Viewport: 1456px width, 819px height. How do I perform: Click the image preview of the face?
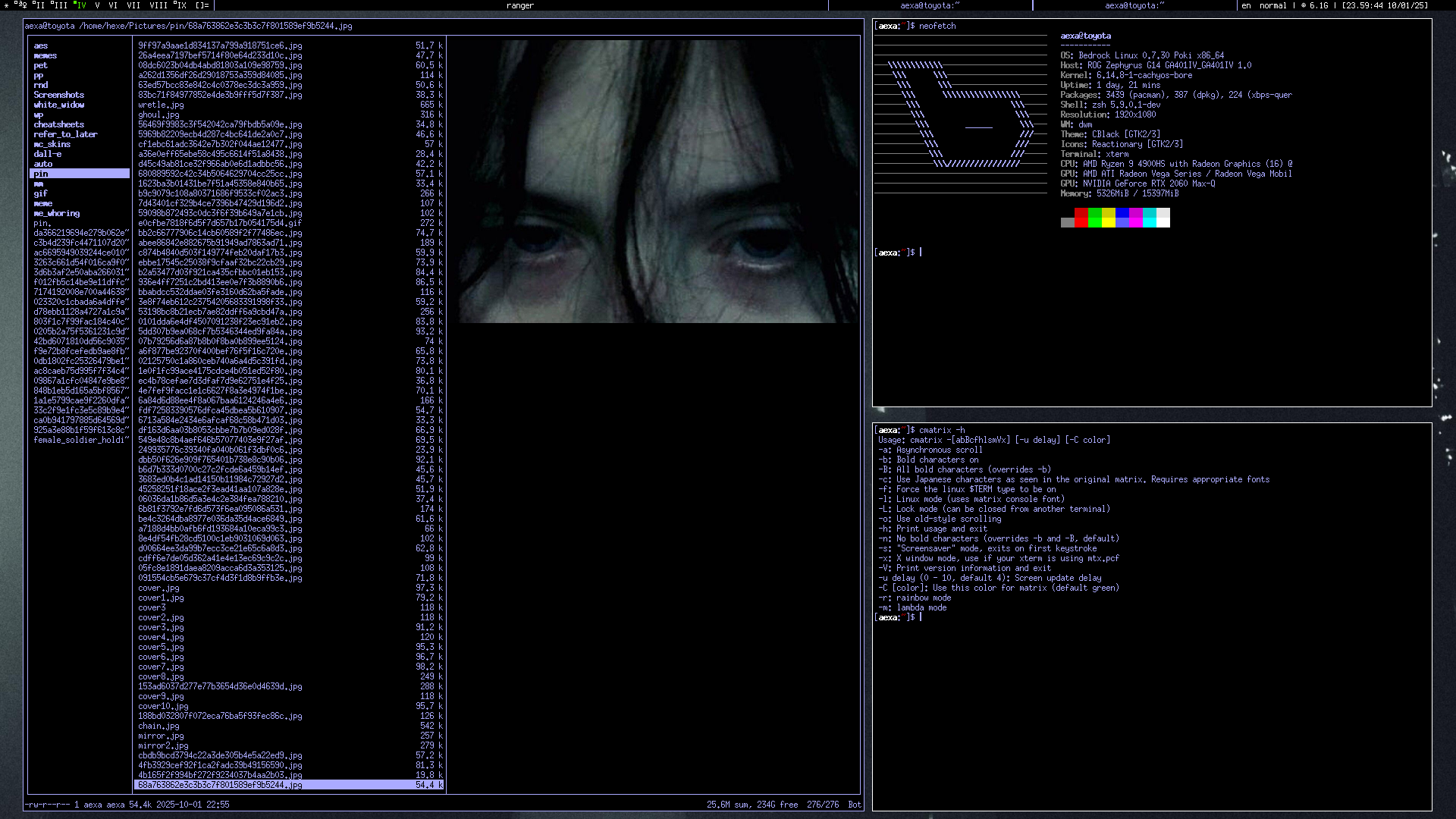pos(658,182)
